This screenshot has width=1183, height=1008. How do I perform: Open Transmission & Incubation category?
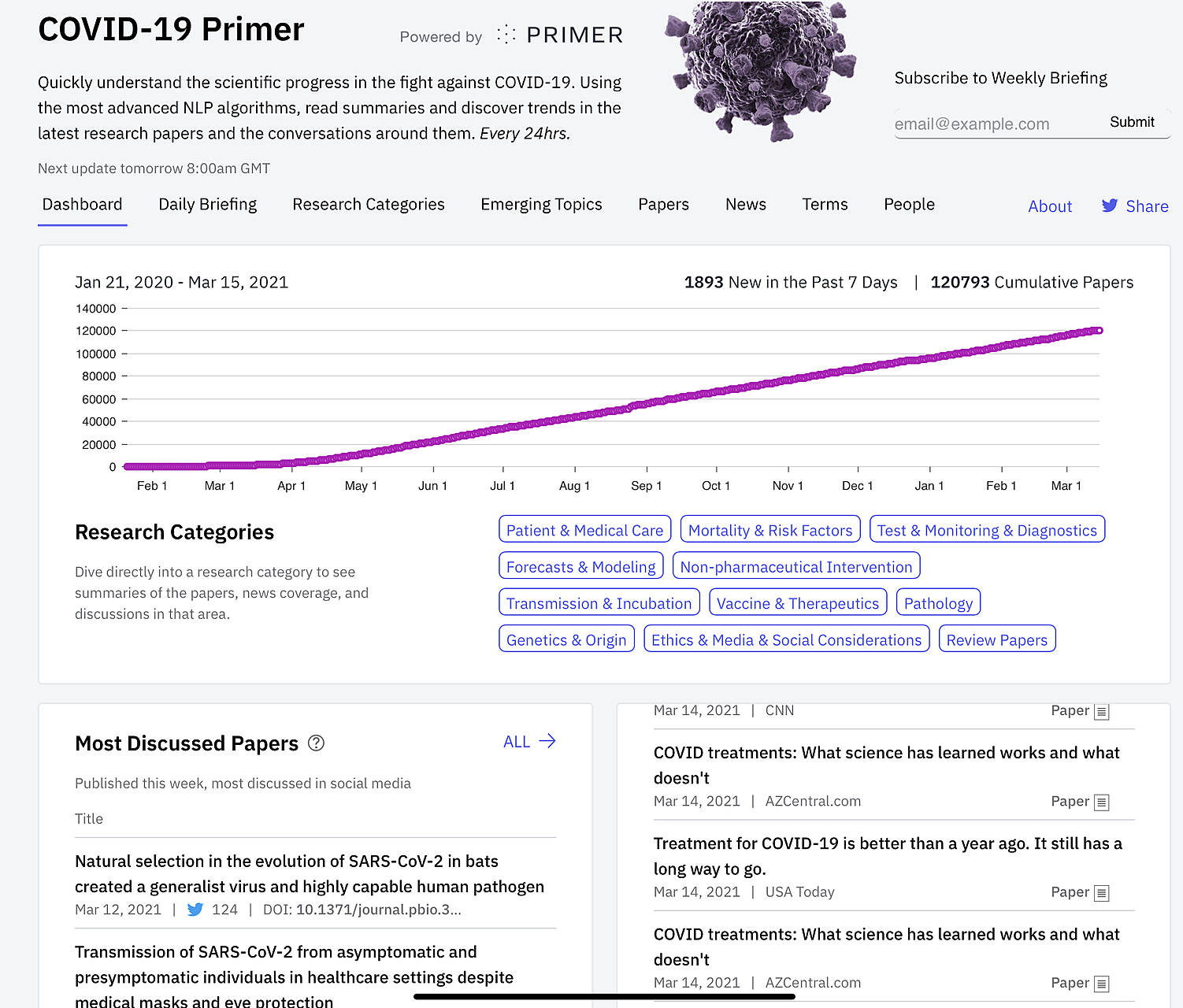coord(599,603)
